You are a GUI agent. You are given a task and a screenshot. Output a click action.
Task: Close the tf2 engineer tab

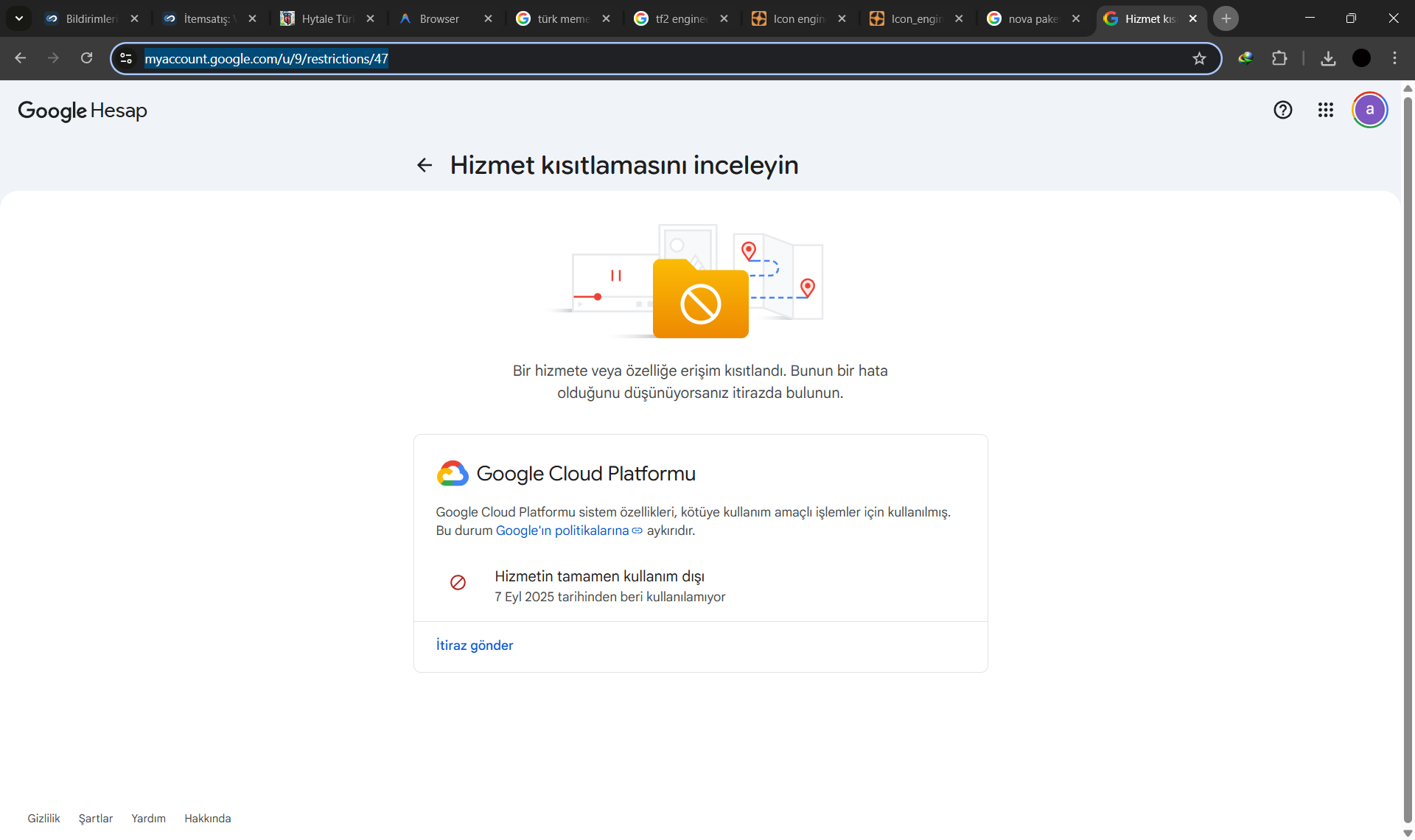724,18
